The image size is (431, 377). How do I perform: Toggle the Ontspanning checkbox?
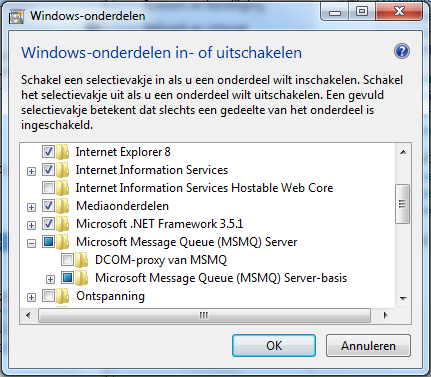48,296
